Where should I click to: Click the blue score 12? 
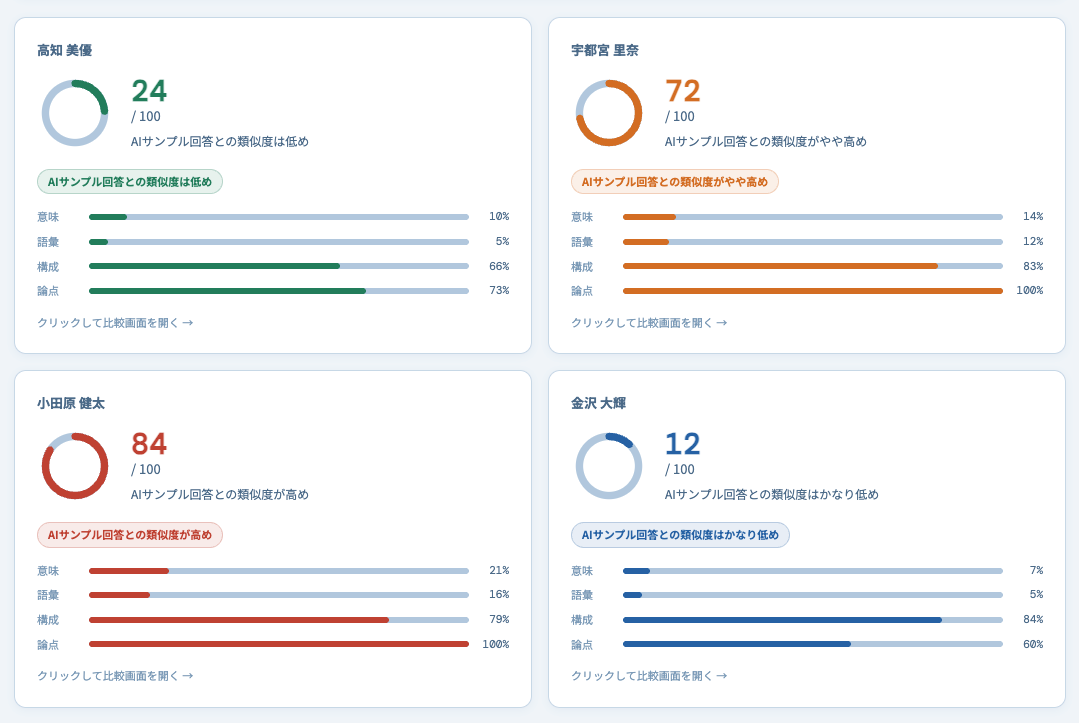pos(683,444)
